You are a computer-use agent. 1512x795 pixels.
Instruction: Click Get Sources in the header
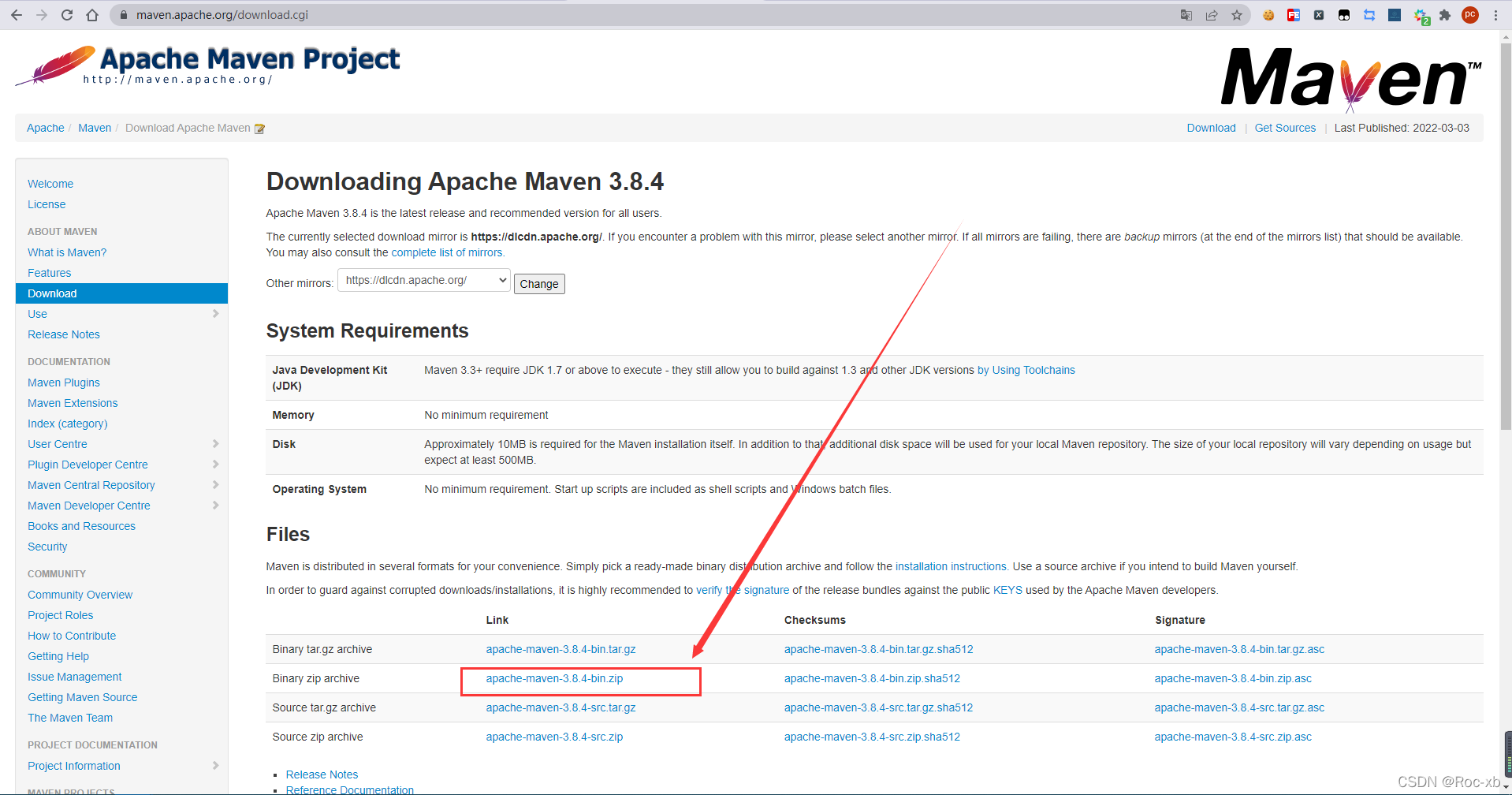(1285, 128)
